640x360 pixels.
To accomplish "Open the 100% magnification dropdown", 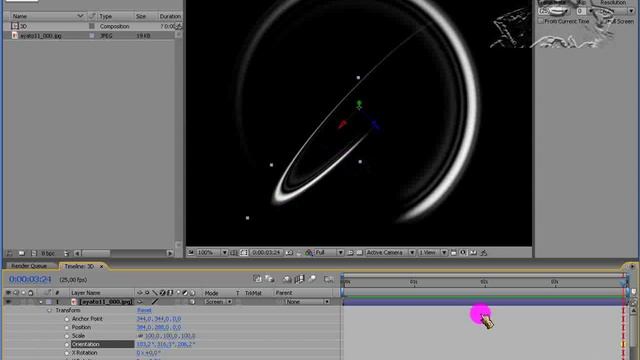I will pos(212,253).
